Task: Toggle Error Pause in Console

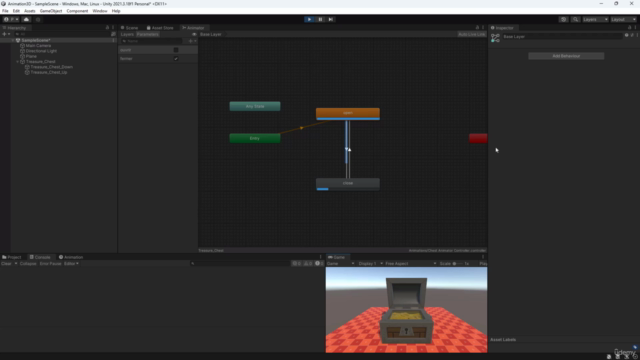Action: [x=50, y=264]
